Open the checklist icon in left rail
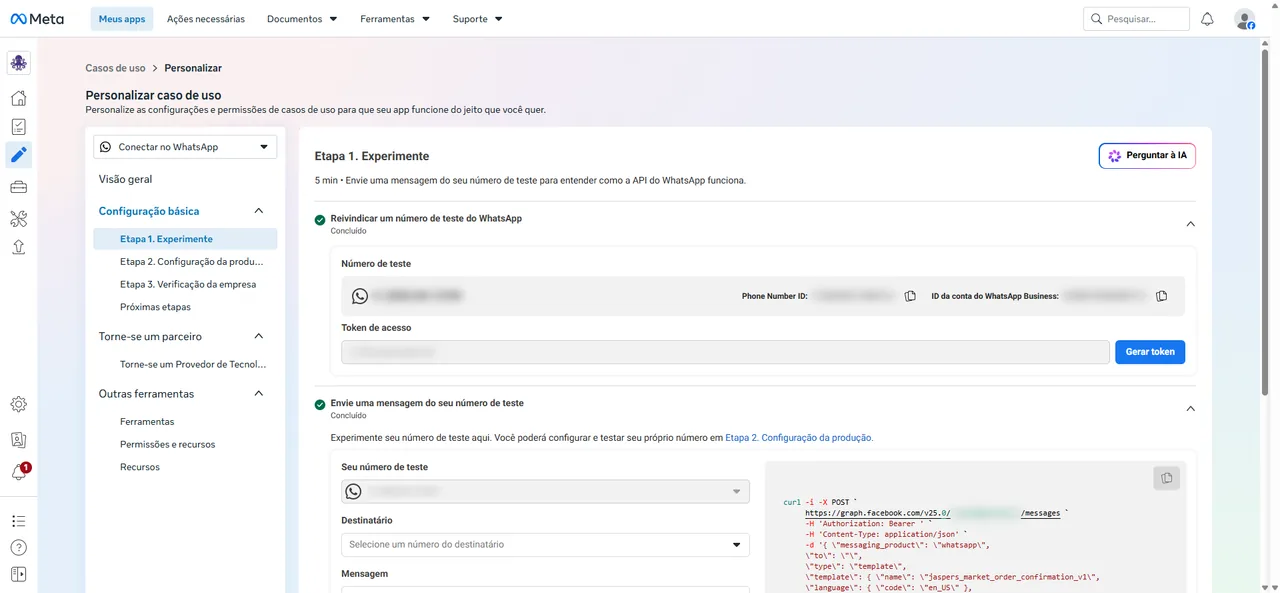 pos(19,127)
